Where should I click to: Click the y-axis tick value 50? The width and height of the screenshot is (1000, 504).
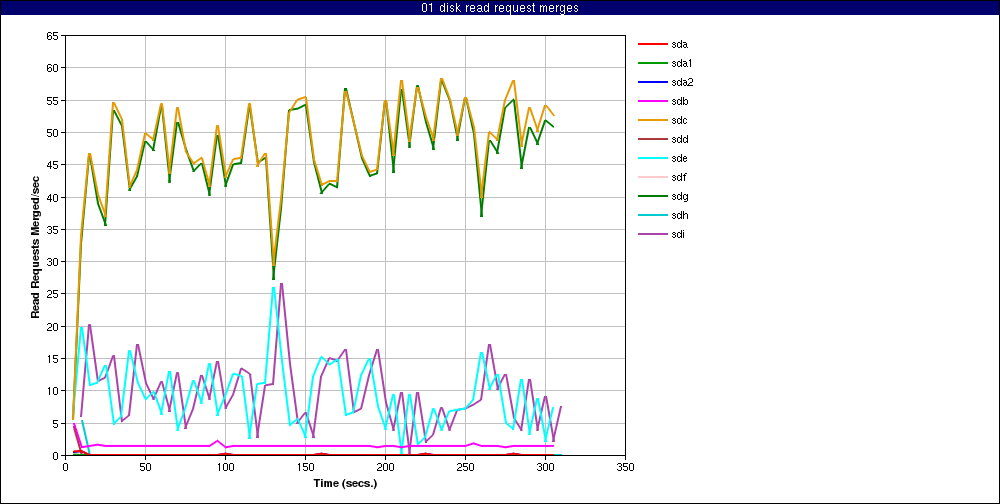pyautogui.click(x=53, y=133)
